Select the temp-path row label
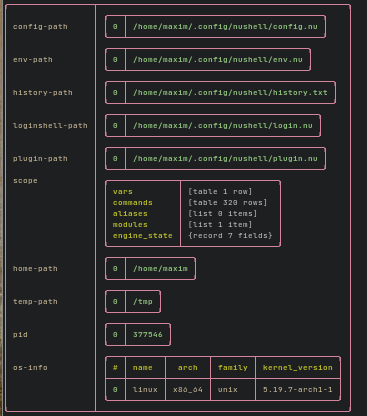Image resolution: width=367 pixels, height=416 pixels. [x=35, y=302]
